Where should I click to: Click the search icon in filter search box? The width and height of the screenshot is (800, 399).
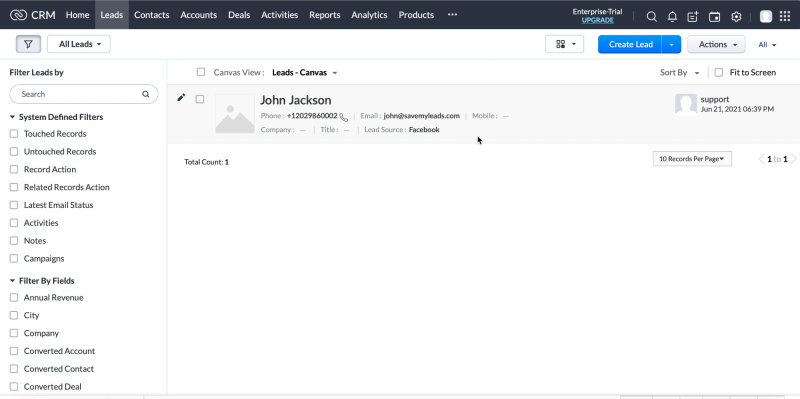(x=146, y=94)
